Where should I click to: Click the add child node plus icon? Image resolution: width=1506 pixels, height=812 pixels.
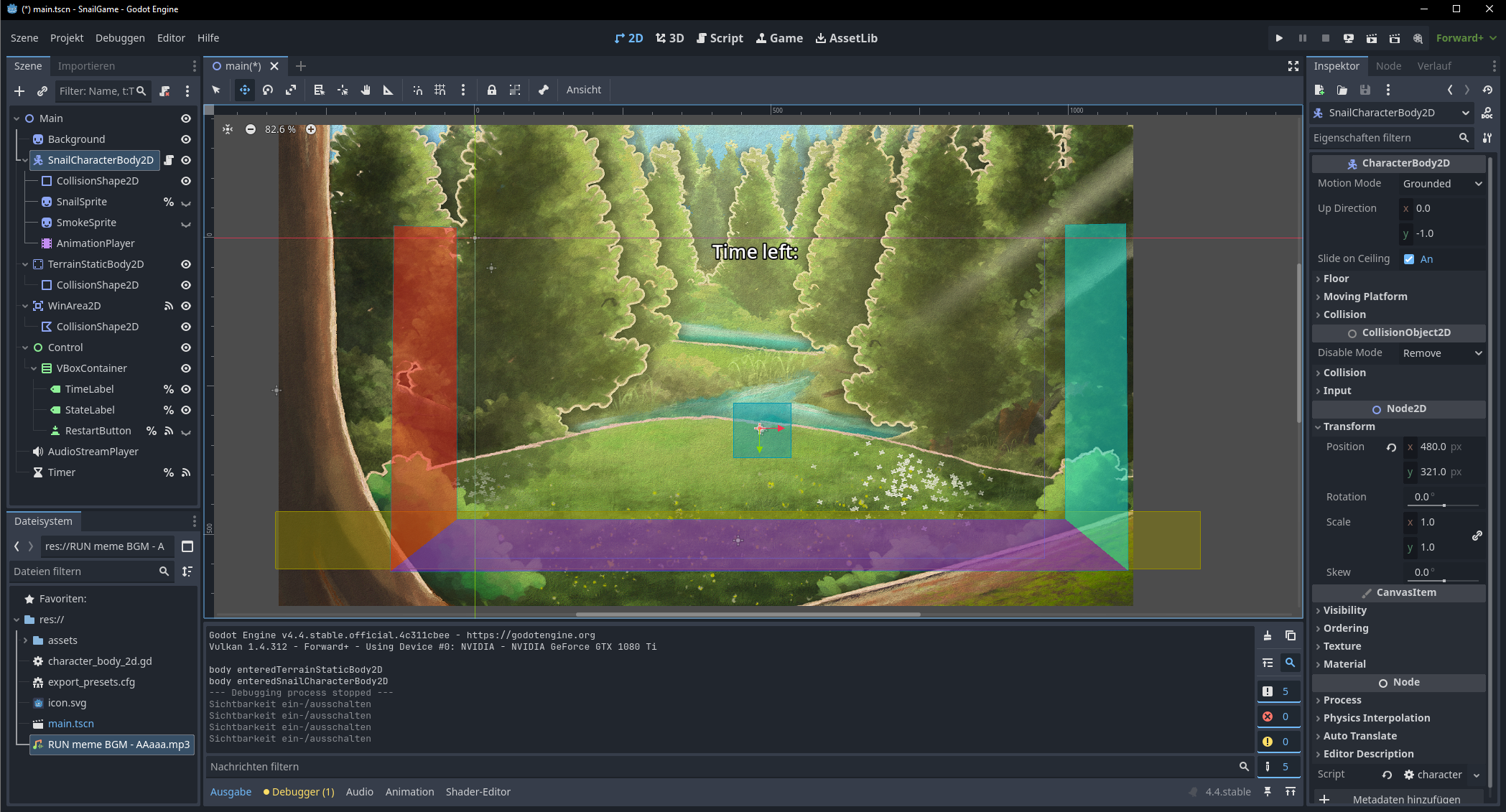[x=19, y=91]
